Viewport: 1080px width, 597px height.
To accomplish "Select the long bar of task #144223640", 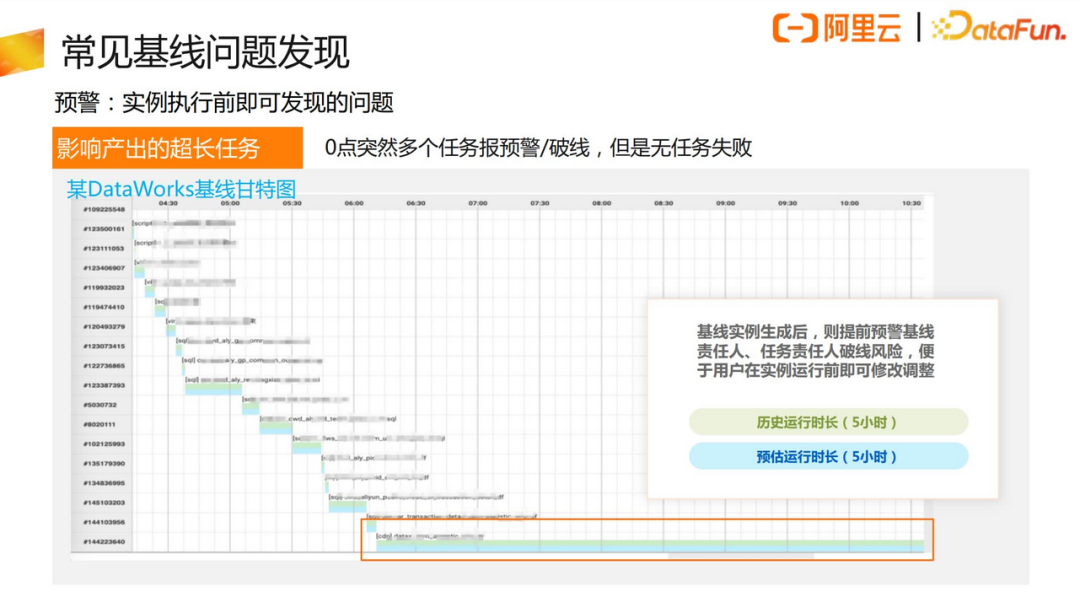I will pos(648,545).
